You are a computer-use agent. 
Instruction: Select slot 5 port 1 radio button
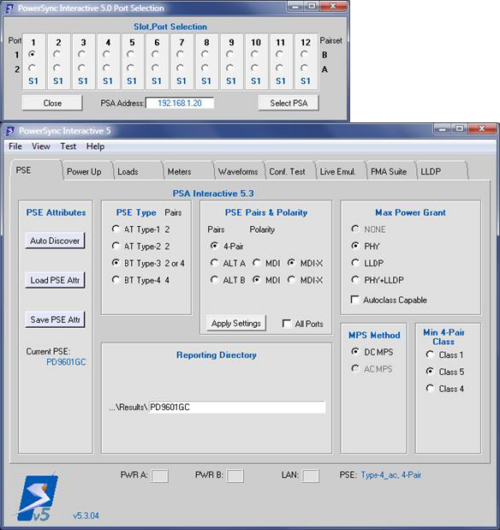pos(131,54)
